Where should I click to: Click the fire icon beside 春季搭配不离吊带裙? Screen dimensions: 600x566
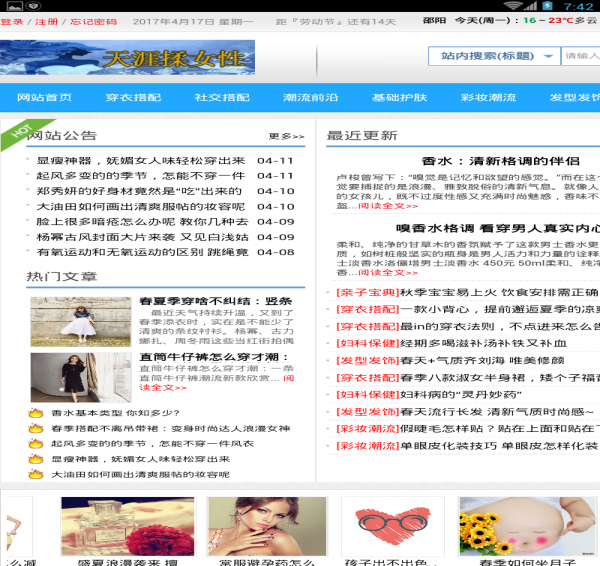(x=36, y=429)
